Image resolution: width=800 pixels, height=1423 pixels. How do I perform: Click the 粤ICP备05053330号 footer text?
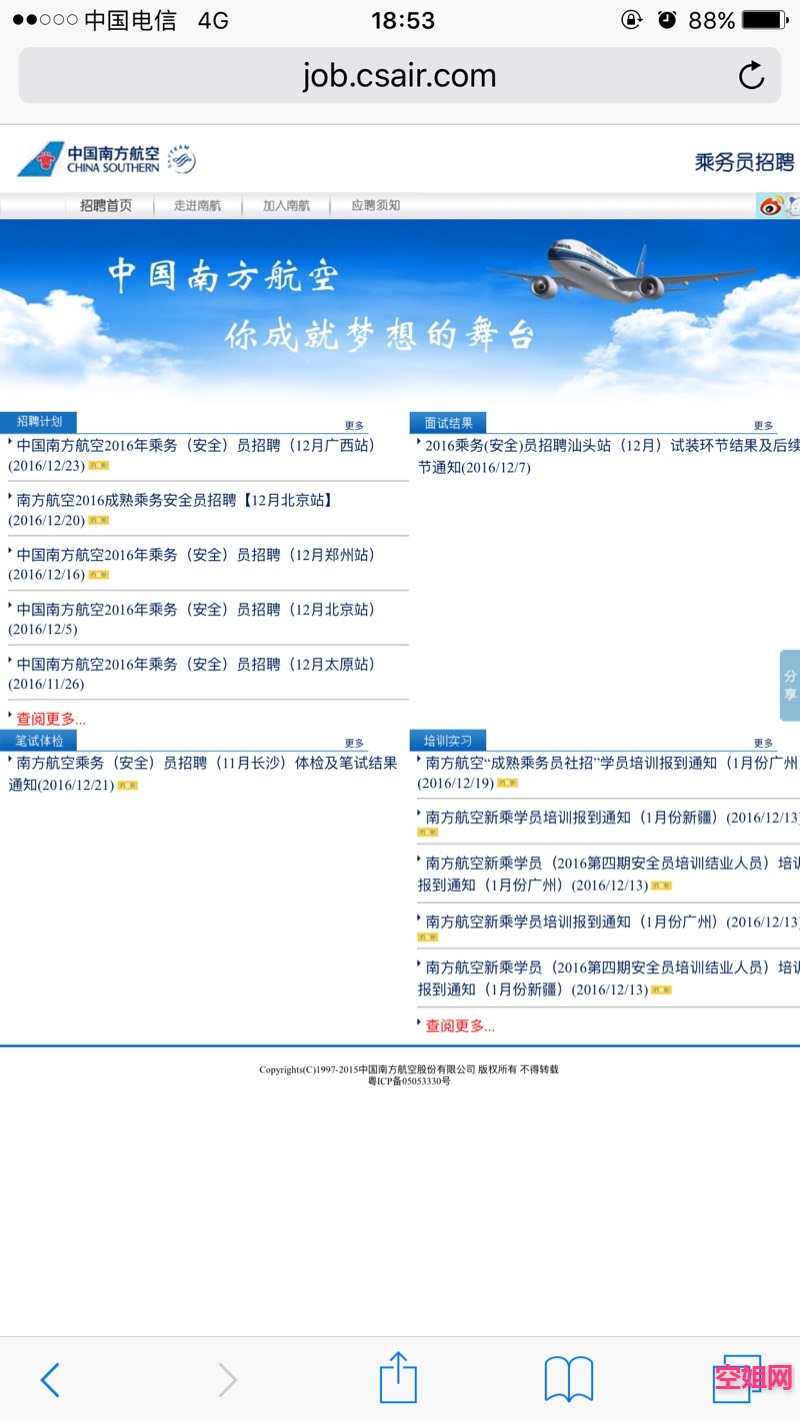click(x=409, y=1082)
